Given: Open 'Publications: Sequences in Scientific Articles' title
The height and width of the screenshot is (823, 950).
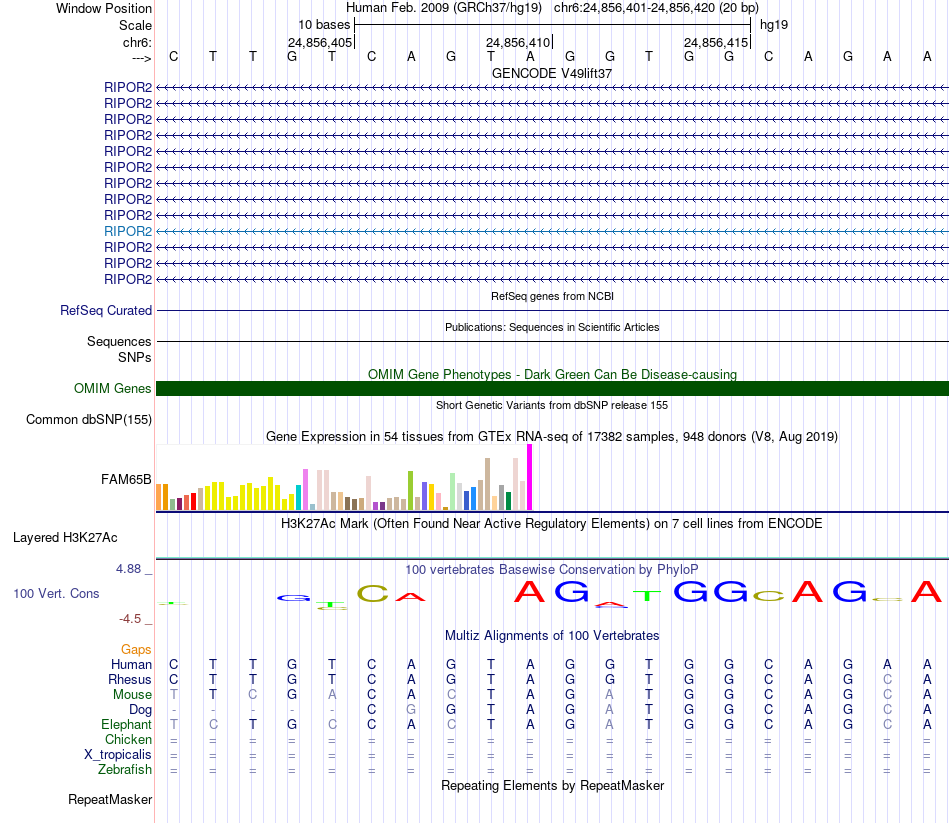Looking at the screenshot, I should 552,327.
